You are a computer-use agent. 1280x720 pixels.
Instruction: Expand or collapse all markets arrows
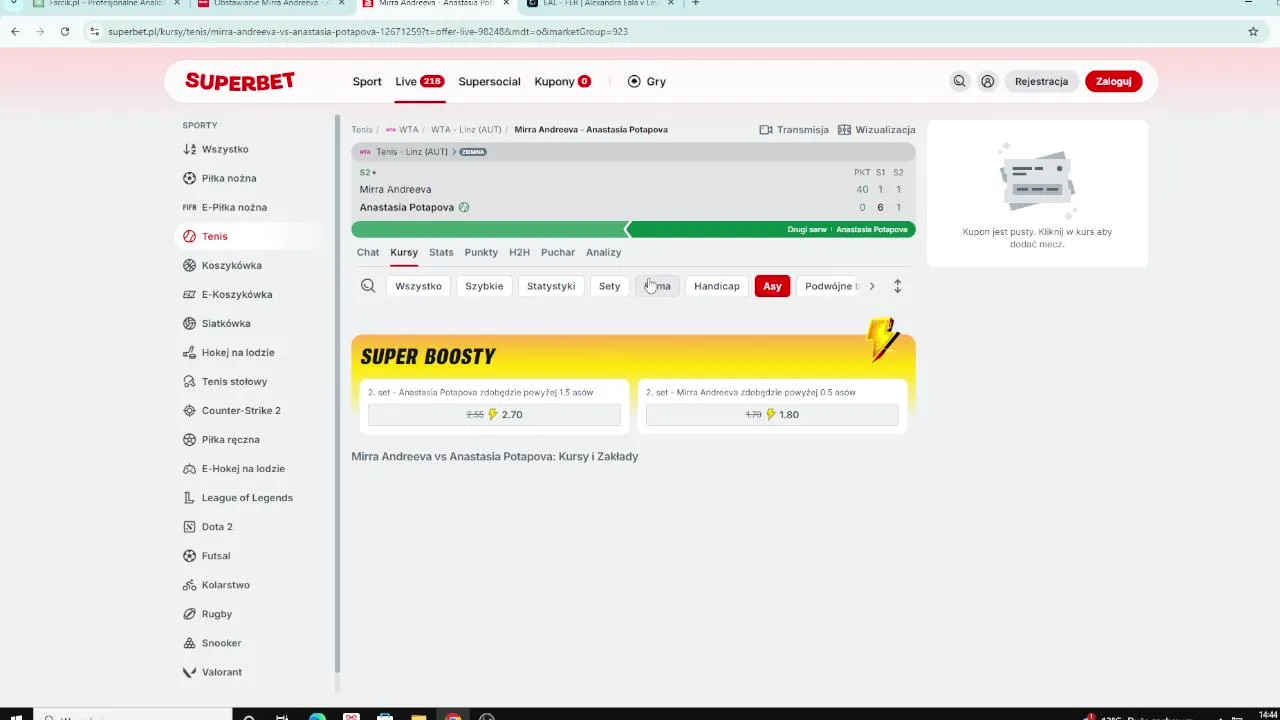897,286
